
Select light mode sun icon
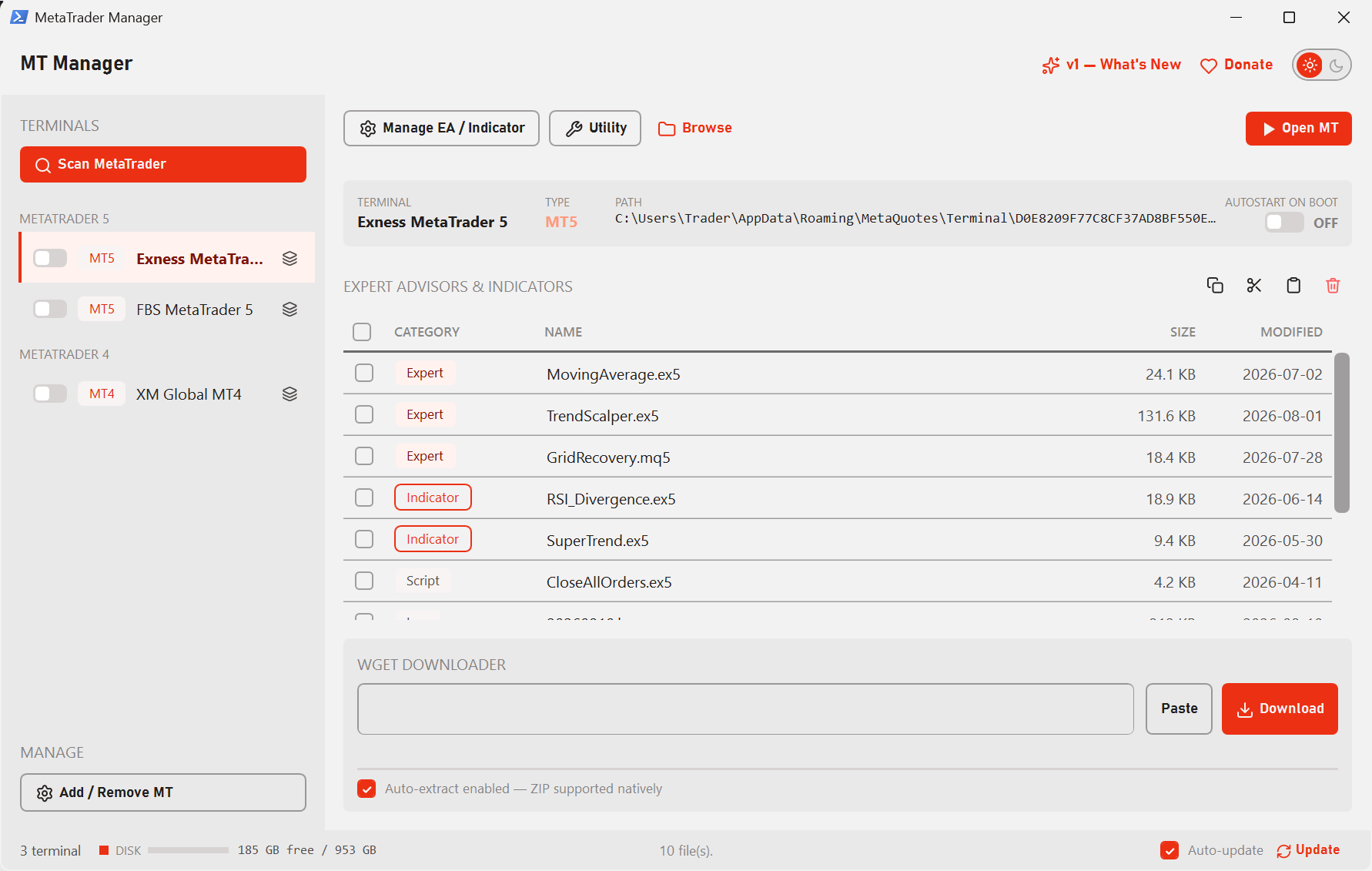coord(1310,65)
